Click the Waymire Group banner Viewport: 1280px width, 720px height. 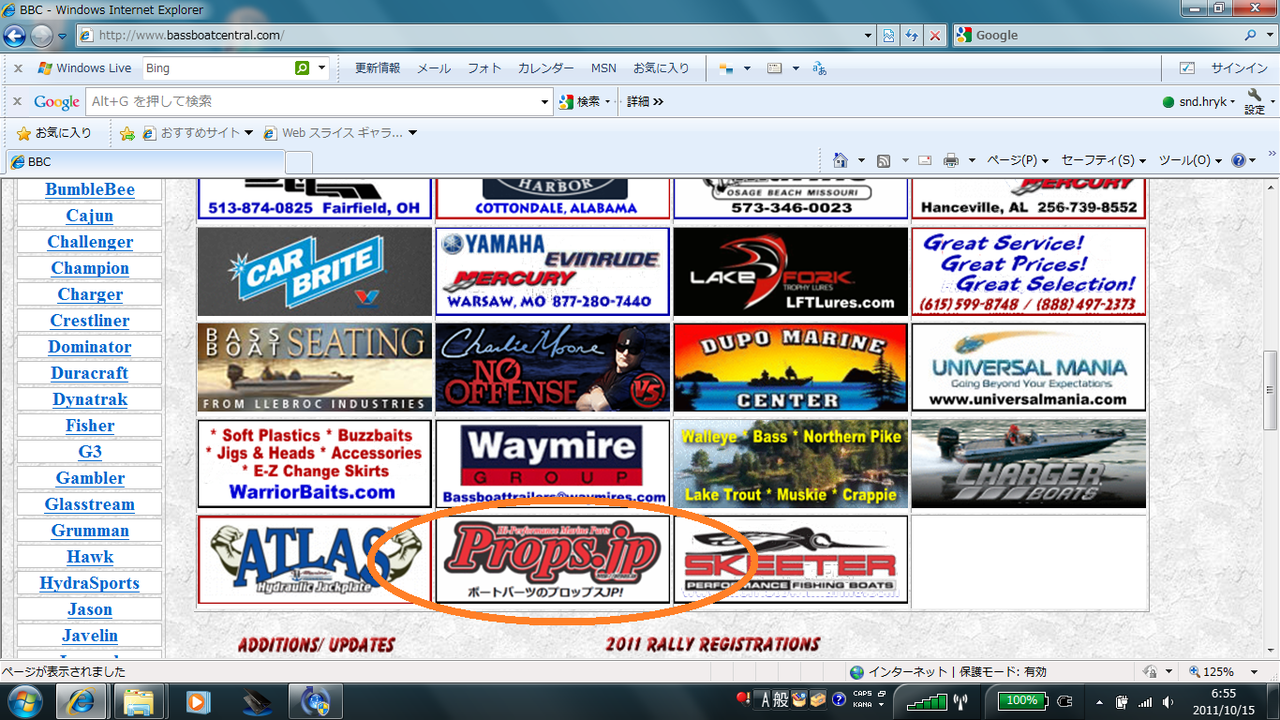553,464
